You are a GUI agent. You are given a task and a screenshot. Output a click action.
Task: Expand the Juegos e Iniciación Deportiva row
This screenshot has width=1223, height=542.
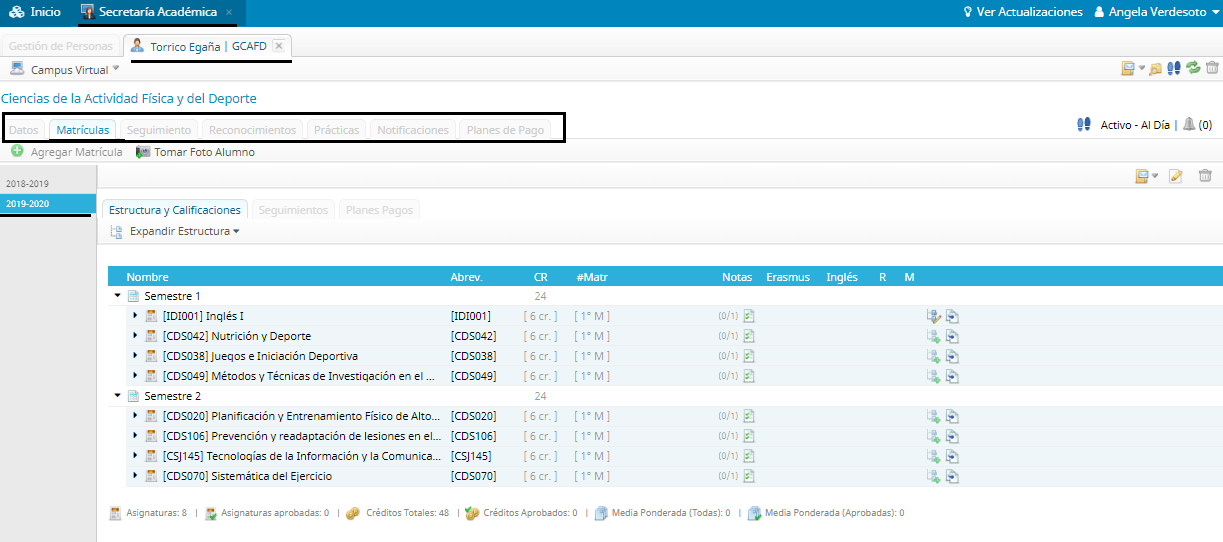click(x=136, y=356)
